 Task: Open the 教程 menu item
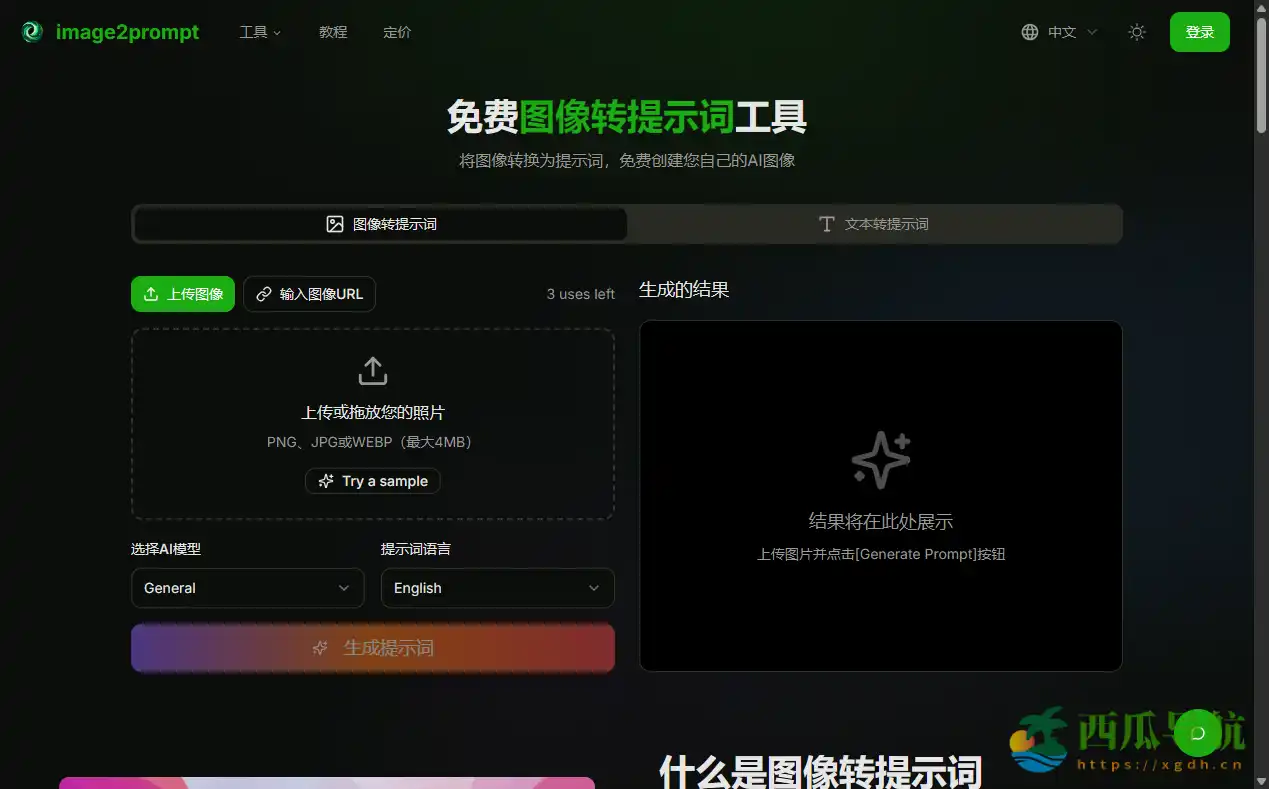[333, 31]
